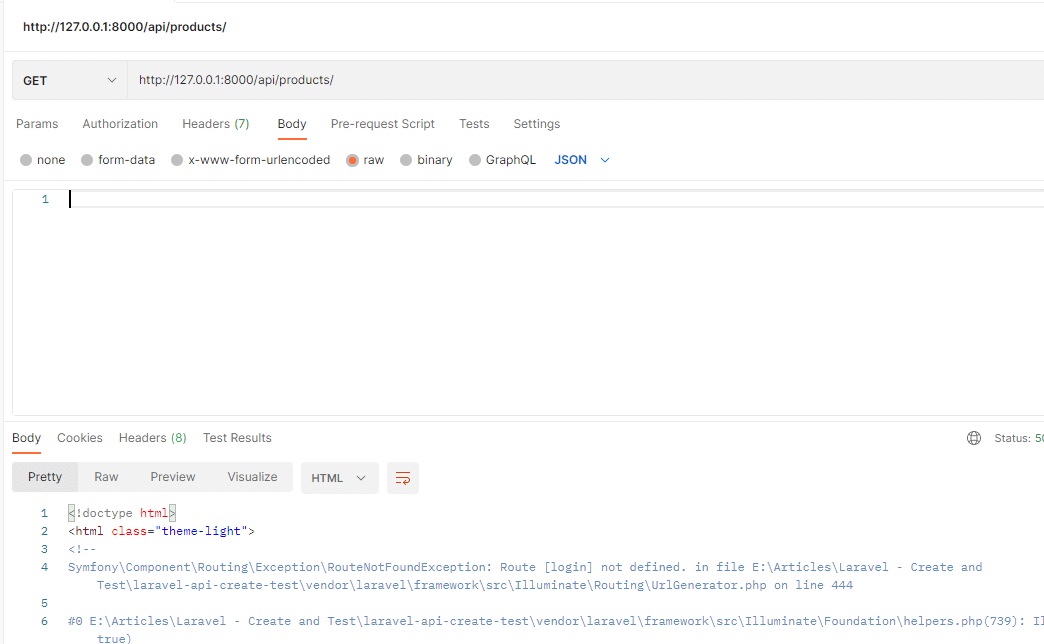Click in the request URL input field

(x=580, y=80)
